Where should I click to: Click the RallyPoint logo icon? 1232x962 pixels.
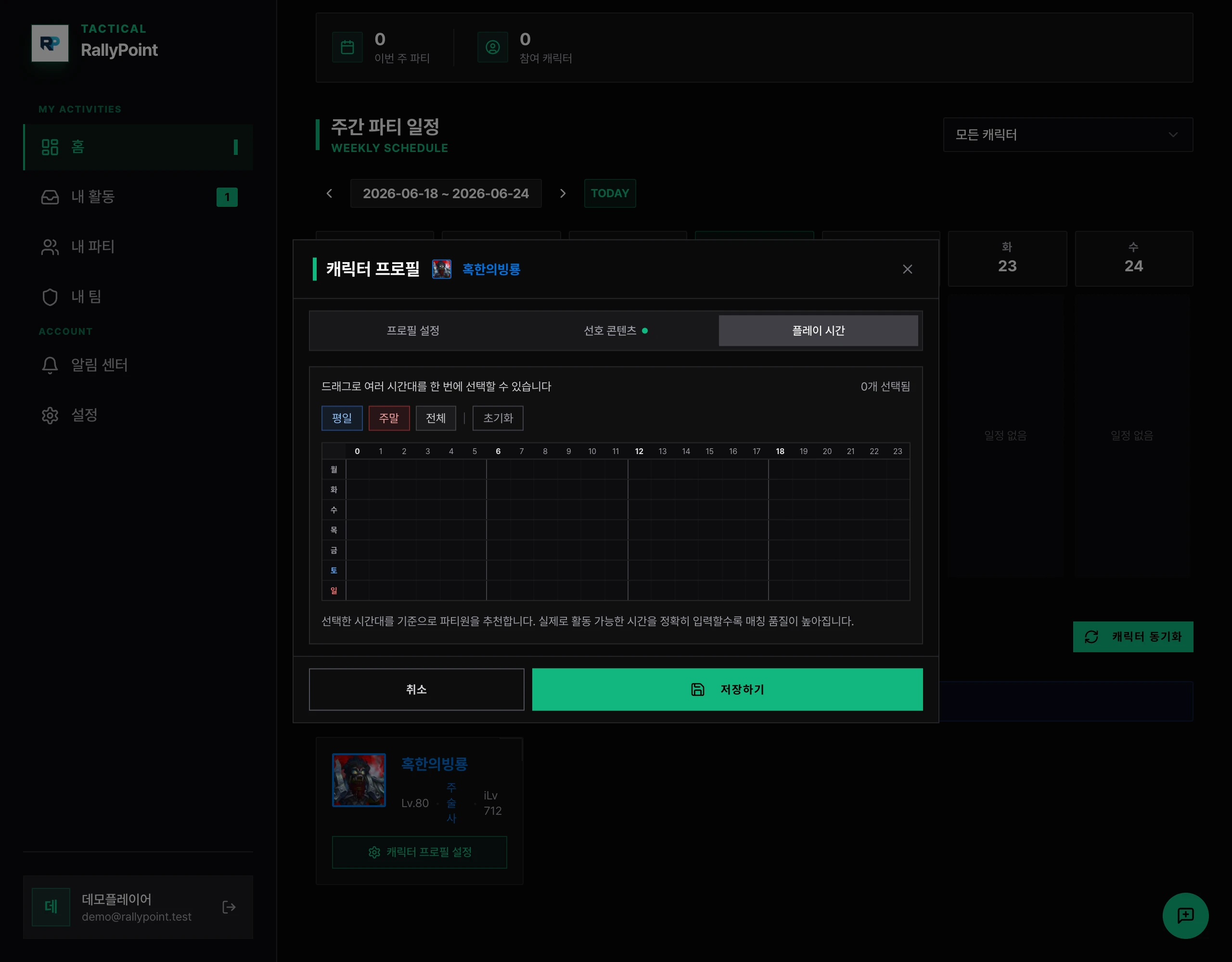coord(50,43)
